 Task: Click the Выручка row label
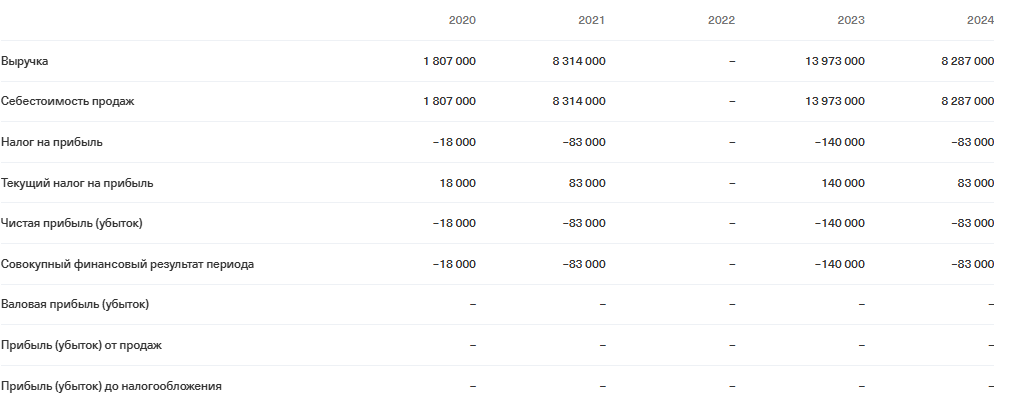point(25,61)
